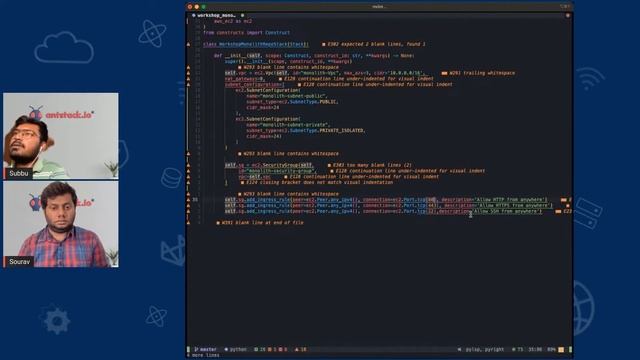The image size is (640, 360).
Task: Click the 35:86 cursor position in the statusline
Action: pos(535,350)
